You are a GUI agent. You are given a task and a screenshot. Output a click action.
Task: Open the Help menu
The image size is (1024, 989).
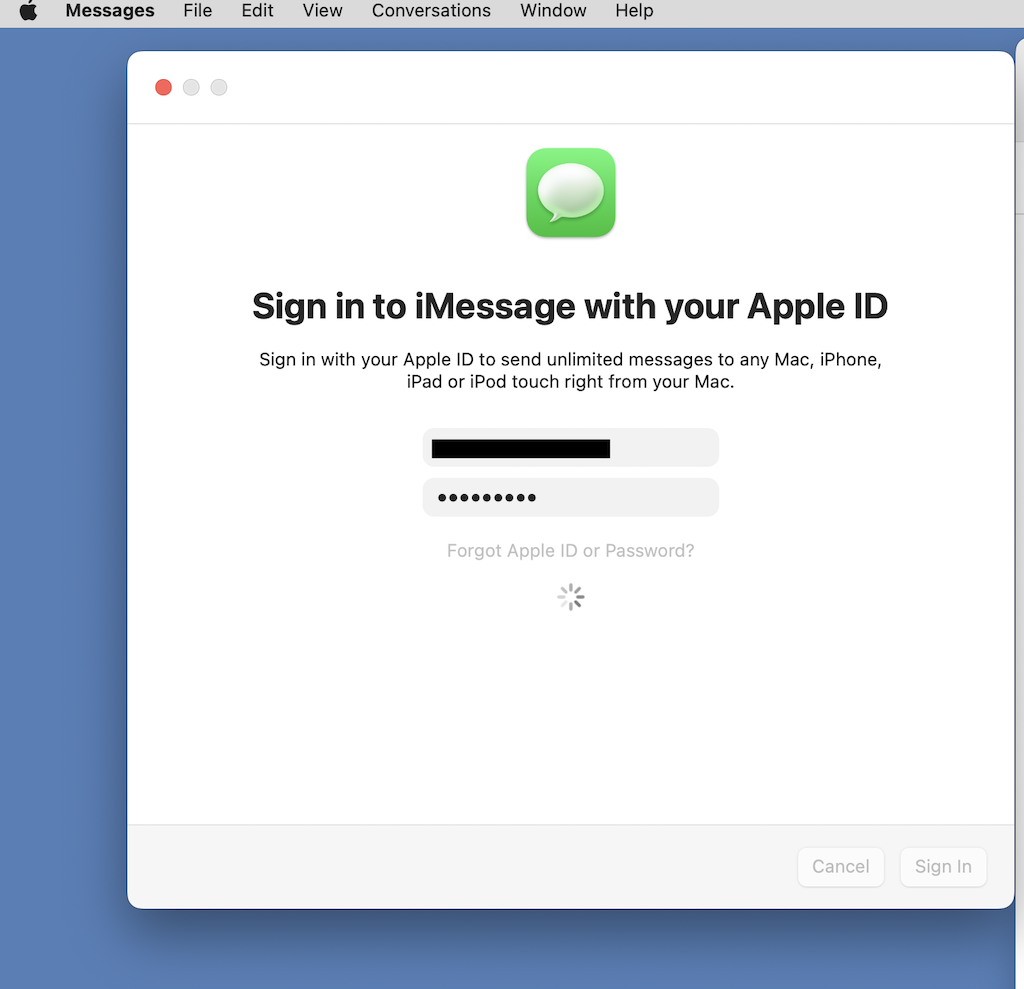634,10
